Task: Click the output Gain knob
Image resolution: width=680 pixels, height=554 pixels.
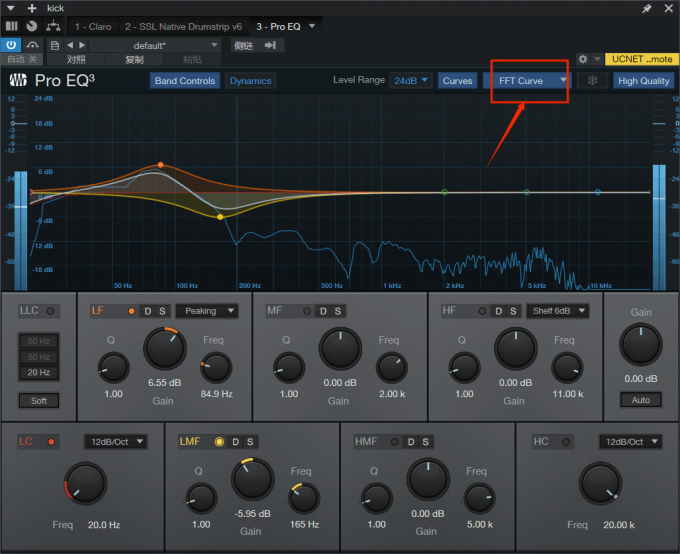Action: pos(641,345)
